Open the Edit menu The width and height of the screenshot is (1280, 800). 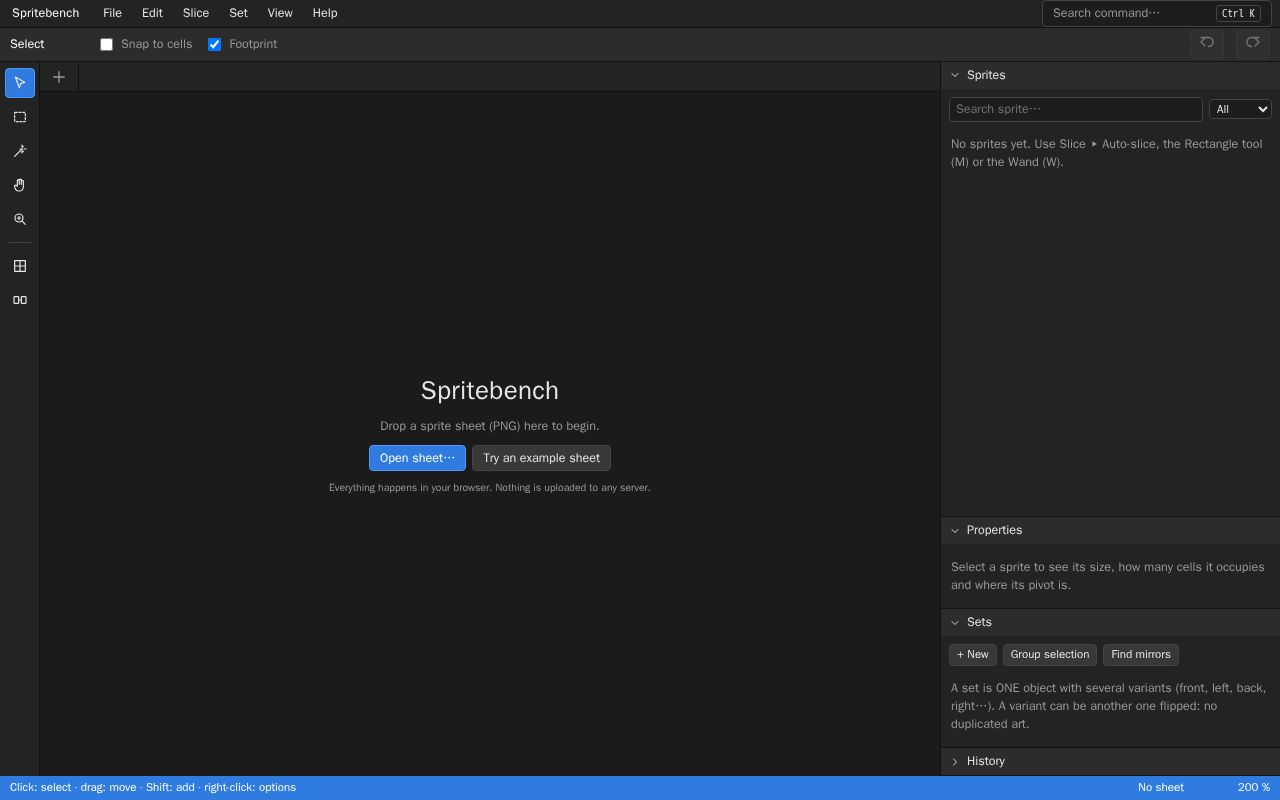click(x=152, y=13)
